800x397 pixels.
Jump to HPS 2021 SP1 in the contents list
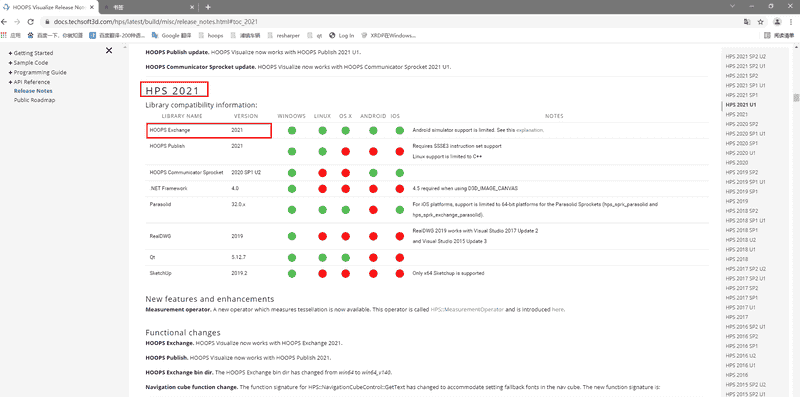741,95
